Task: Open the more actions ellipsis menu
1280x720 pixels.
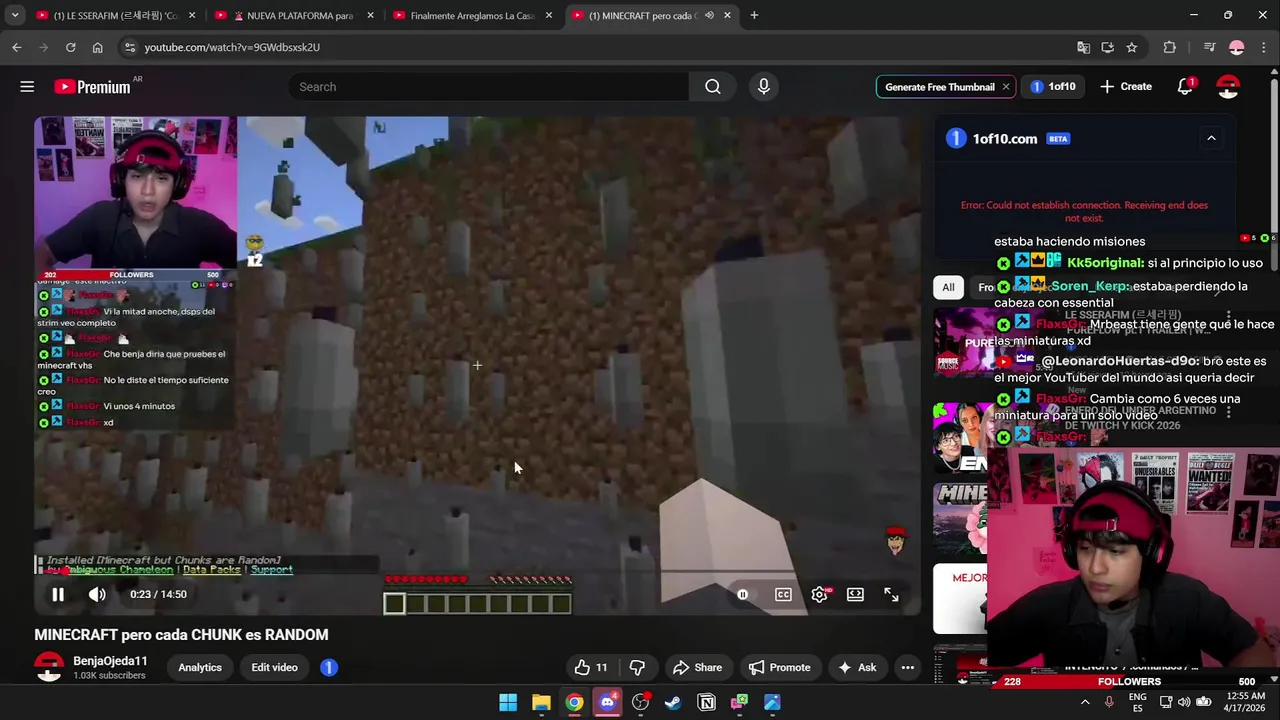Action: (907, 667)
